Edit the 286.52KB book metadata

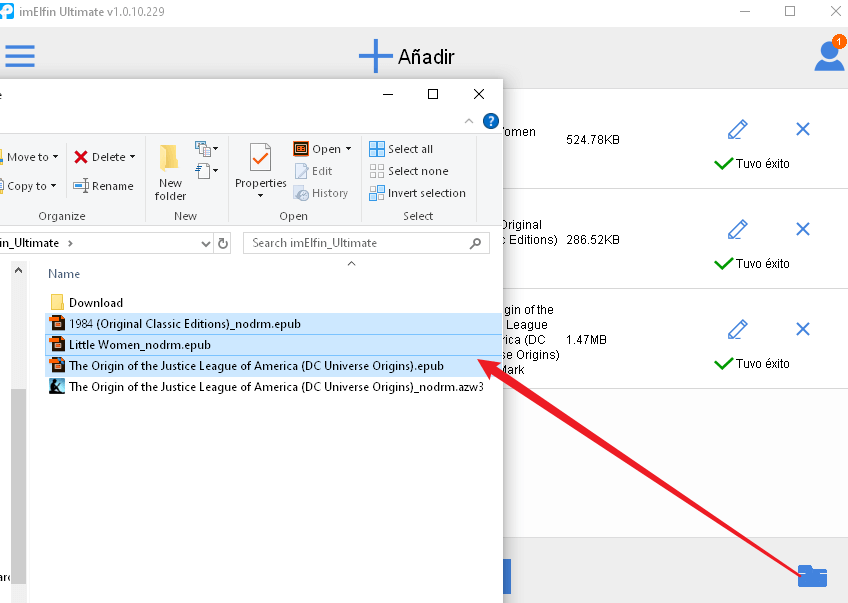[738, 229]
